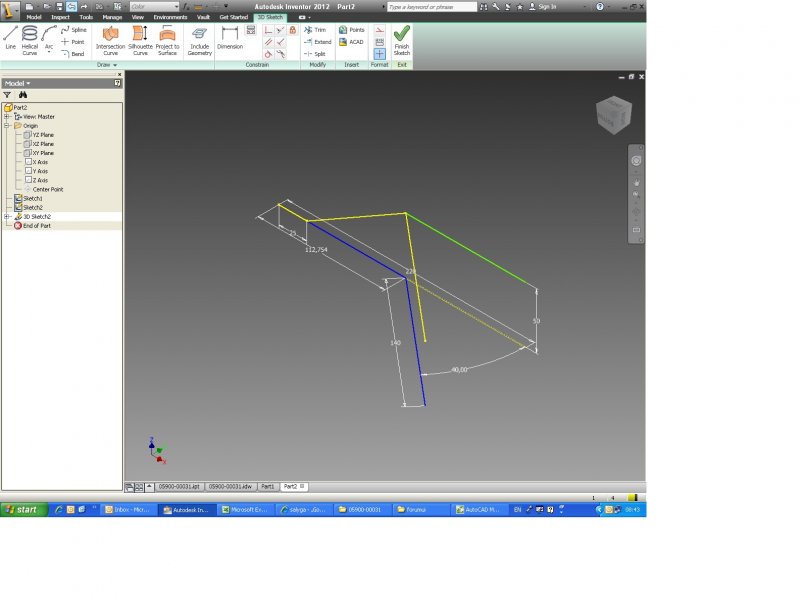The image size is (800, 600).
Task: Collapse the Origin folder in browser
Action: pyautogui.click(x=6, y=125)
